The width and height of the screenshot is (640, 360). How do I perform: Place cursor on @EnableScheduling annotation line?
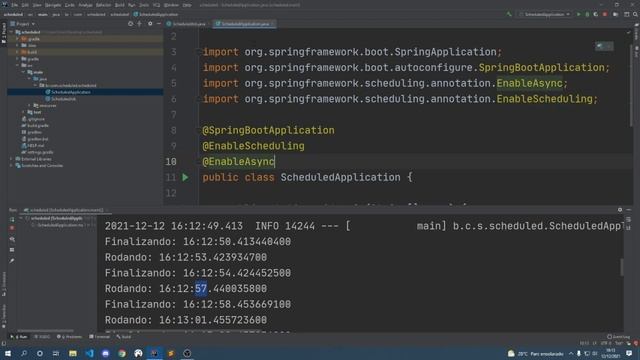(253, 146)
